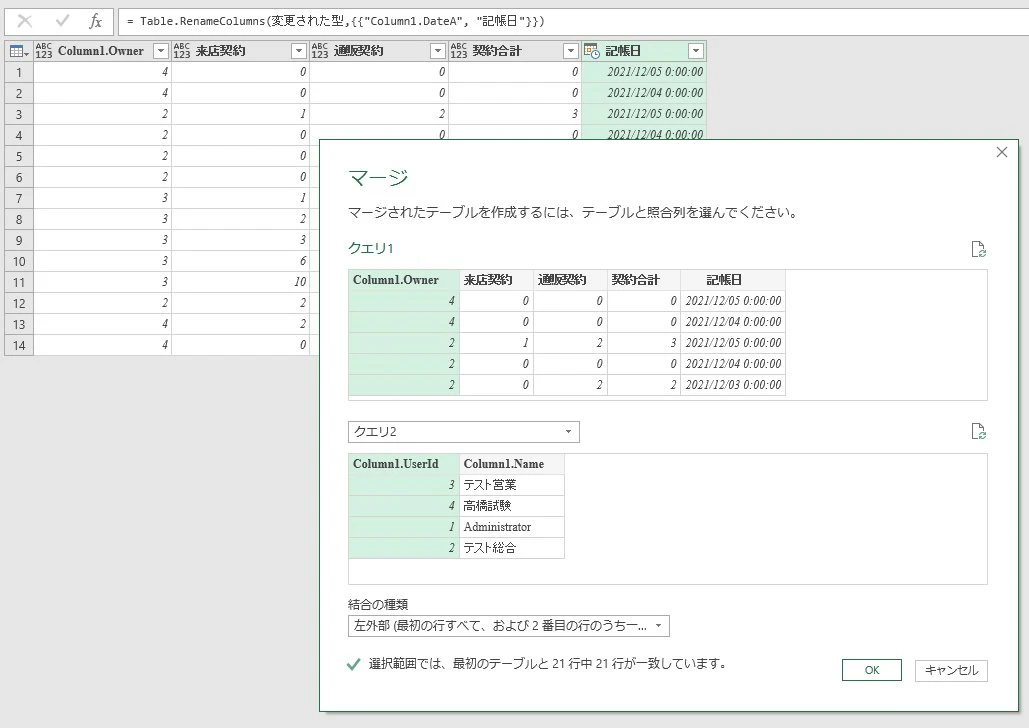Click the fx function icon
1029x728 pixels.
(x=96, y=21)
